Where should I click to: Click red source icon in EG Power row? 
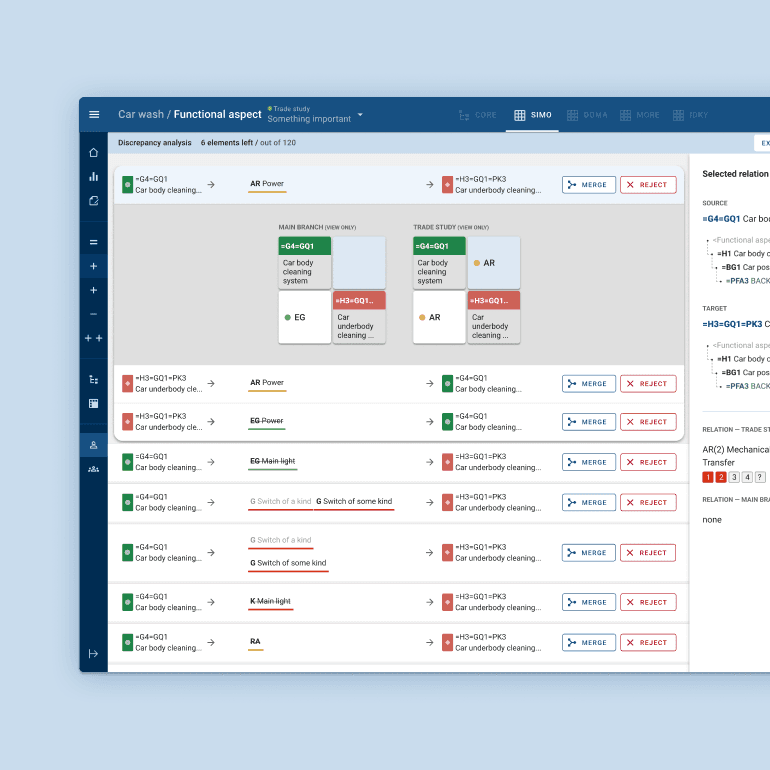(127, 422)
